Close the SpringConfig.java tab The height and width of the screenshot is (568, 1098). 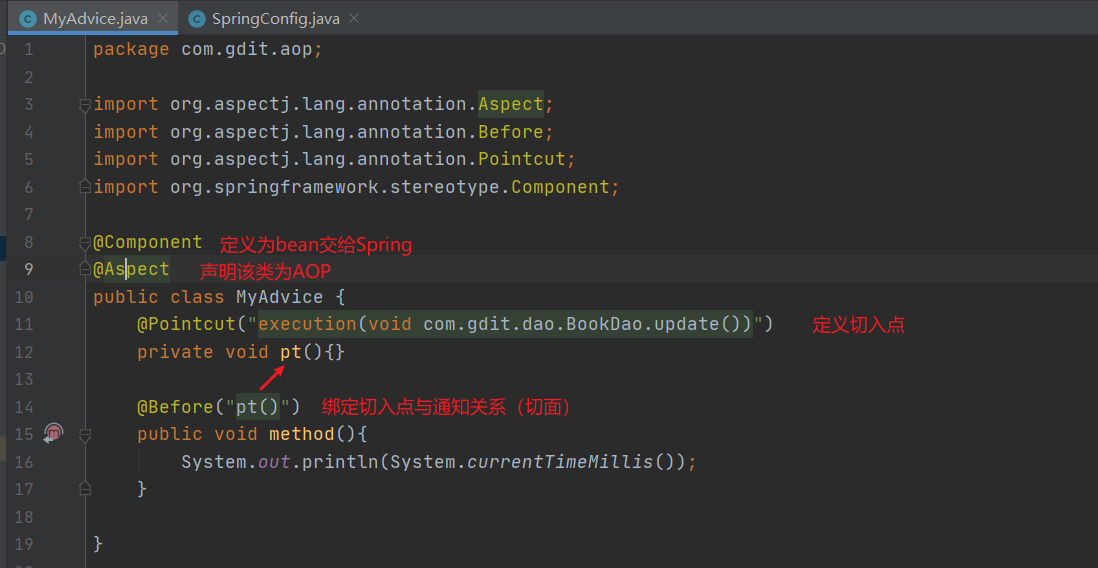click(354, 19)
